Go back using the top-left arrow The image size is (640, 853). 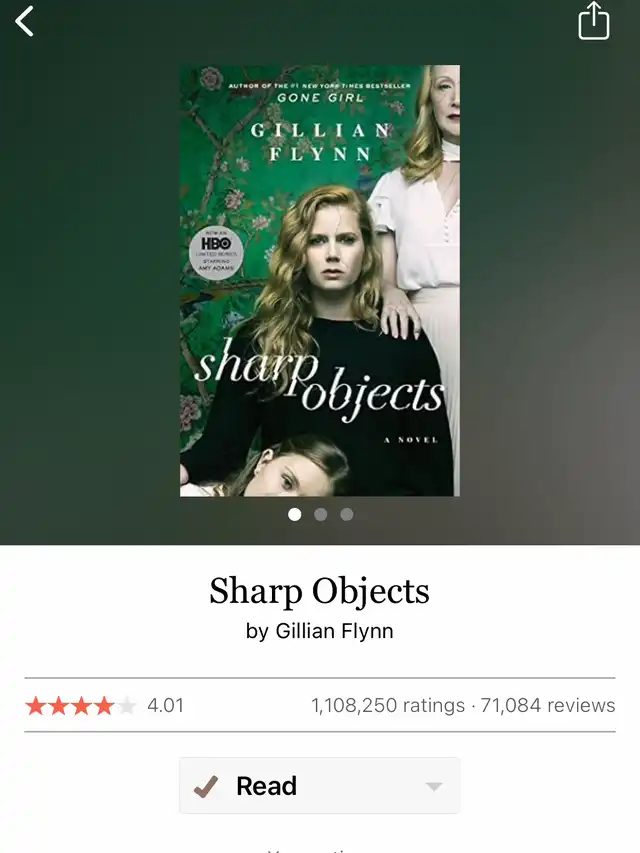click(x=24, y=22)
